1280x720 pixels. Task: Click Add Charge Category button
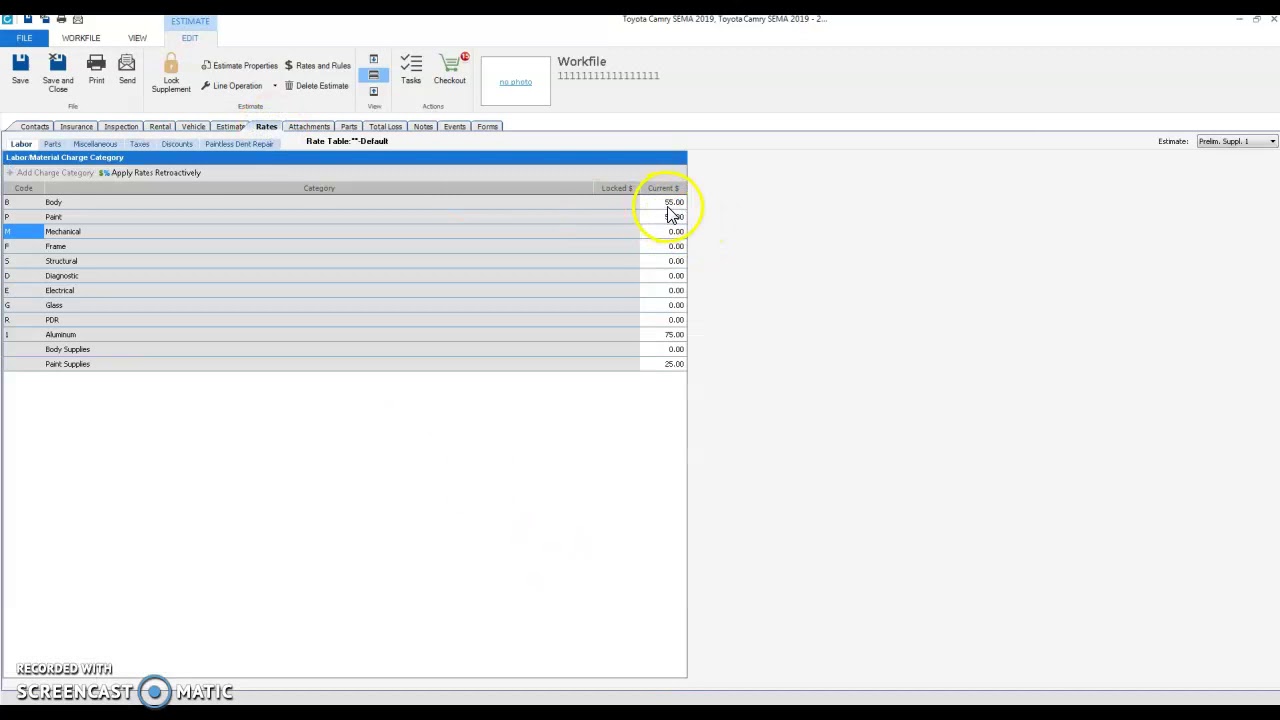coord(50,173)
